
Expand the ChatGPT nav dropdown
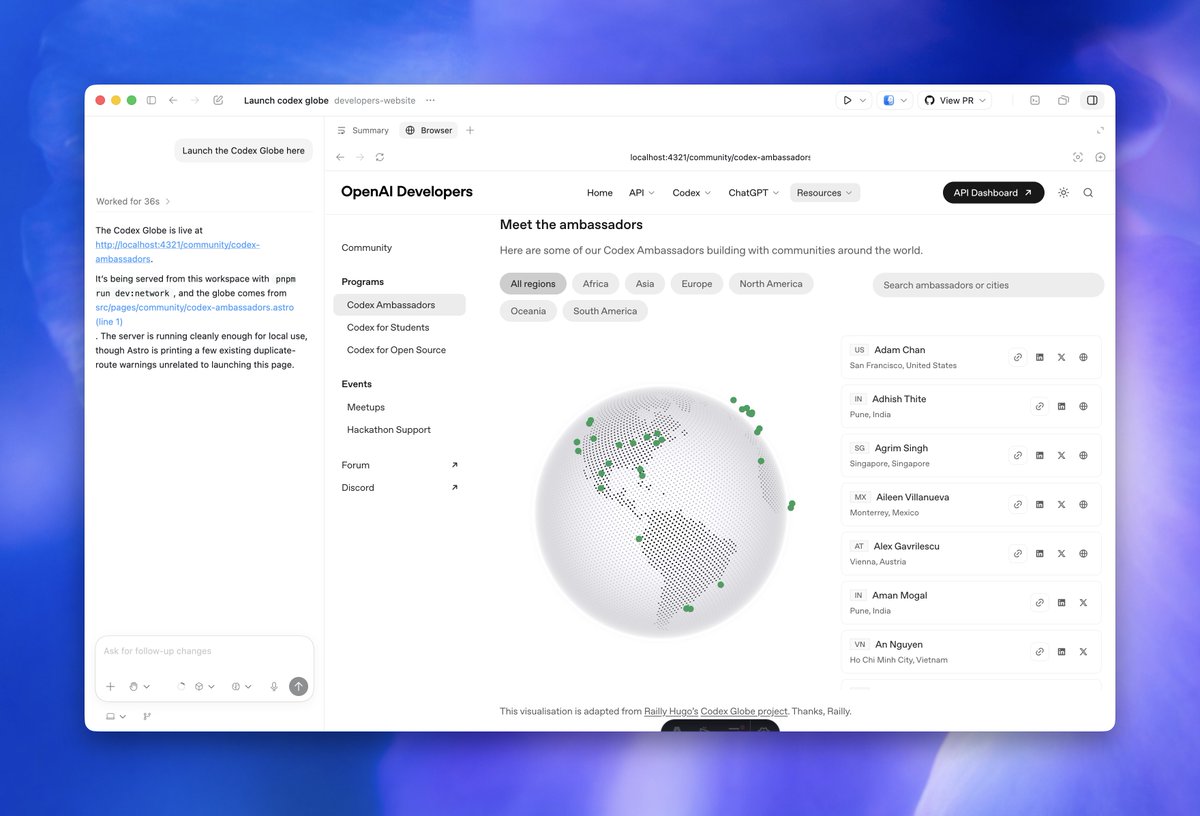[754, 193]
